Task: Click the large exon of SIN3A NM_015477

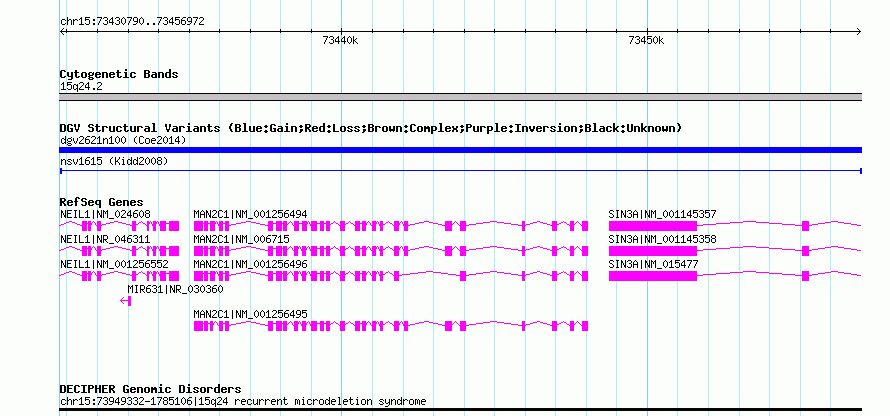Action: coord(653,276)
